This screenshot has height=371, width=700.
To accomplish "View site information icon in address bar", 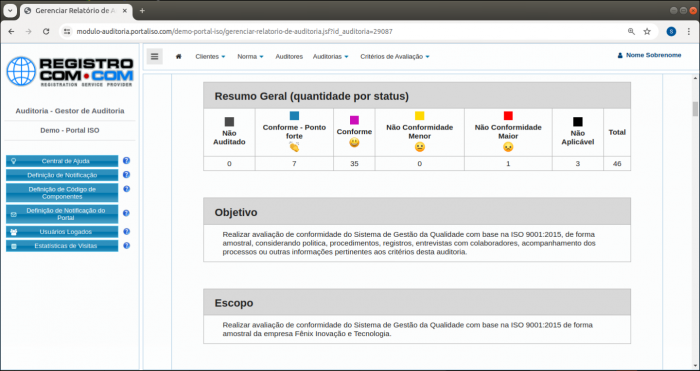I will [67, 32].
